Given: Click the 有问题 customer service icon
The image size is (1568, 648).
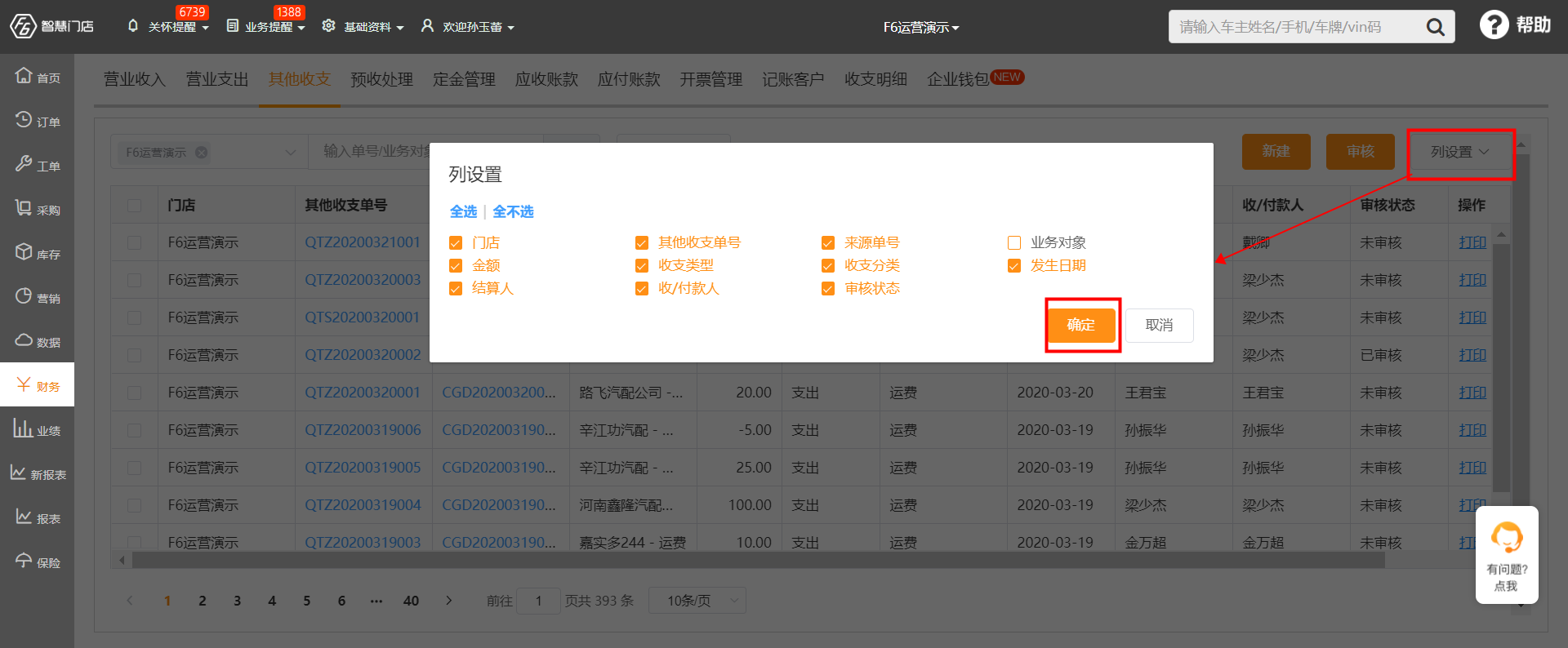Looking at the screenshot, I should pyautogui.click(x=1507, y=538).
